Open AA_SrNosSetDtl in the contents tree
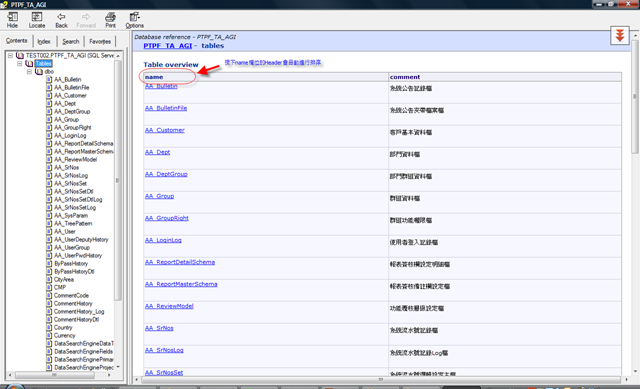 tap(74, 191)
